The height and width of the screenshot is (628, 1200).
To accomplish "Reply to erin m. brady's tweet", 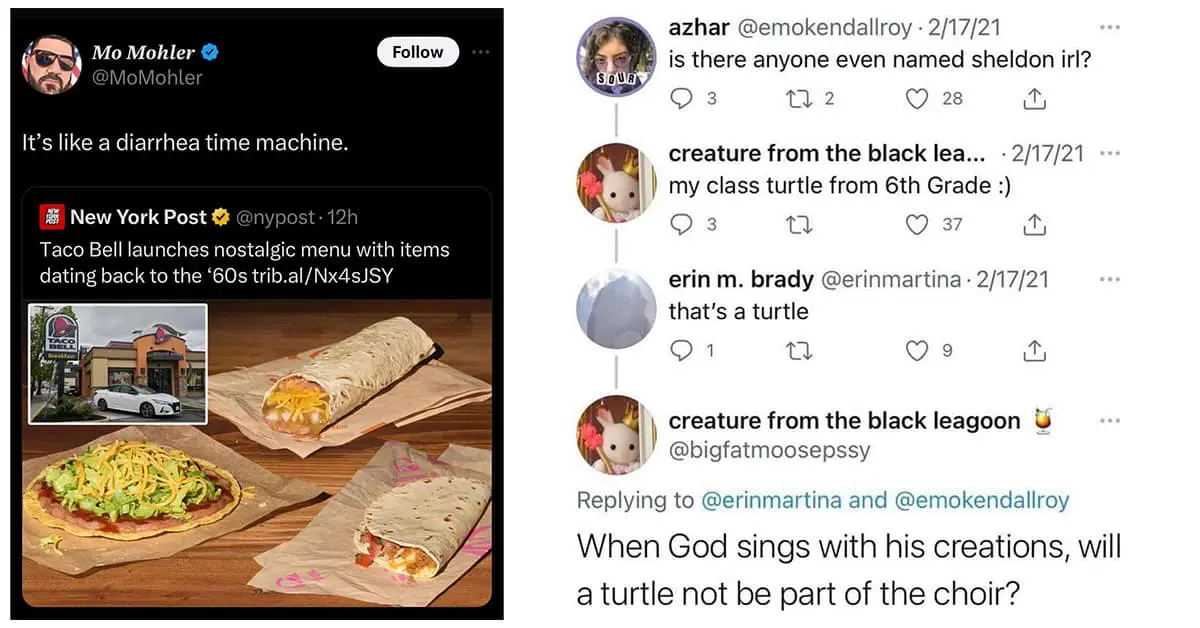I will point(680,350).
